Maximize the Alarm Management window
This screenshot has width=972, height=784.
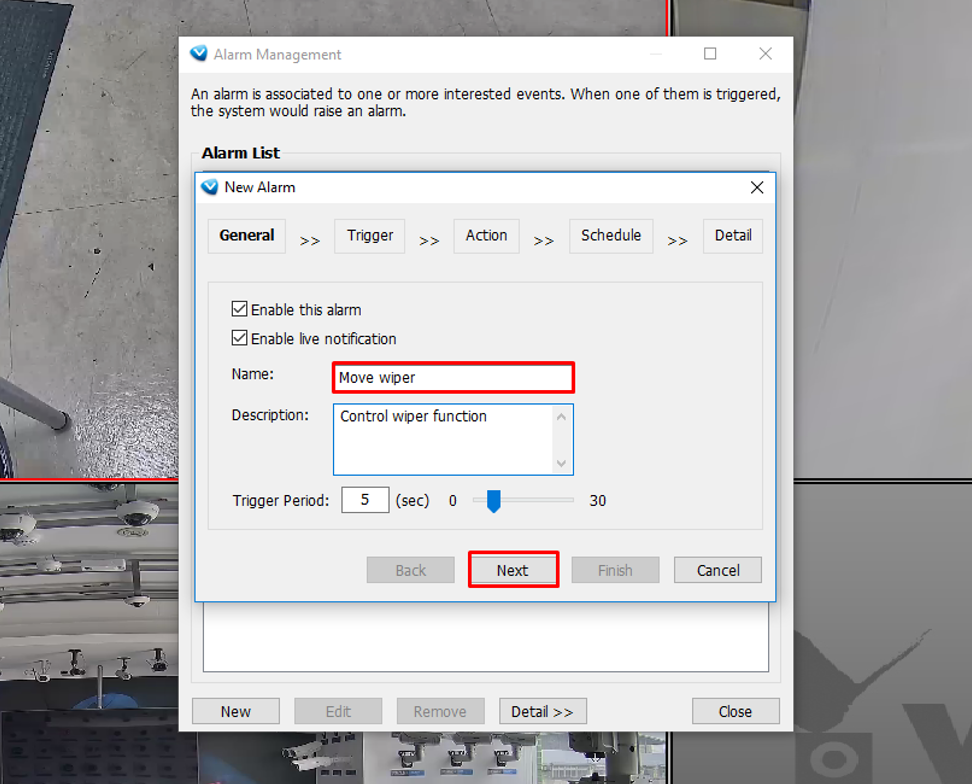710,54
